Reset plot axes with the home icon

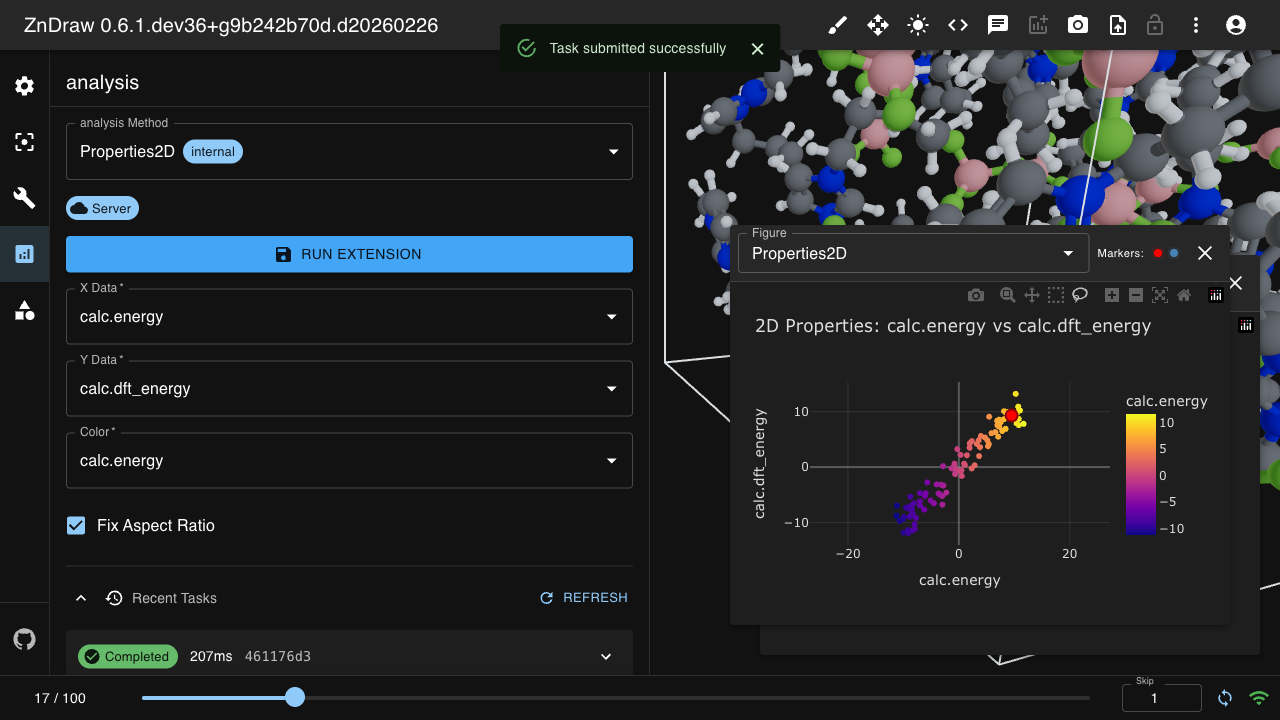click(x=1184, y=295)
